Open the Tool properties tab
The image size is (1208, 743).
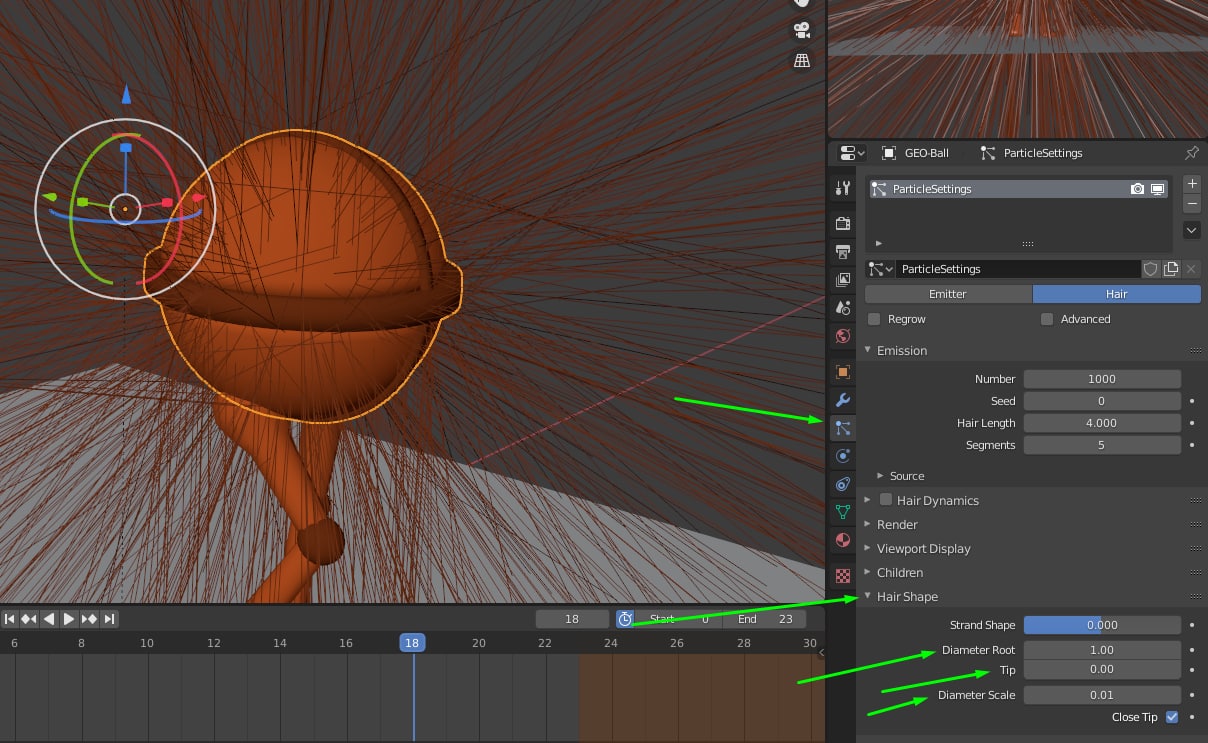[842, 187]
